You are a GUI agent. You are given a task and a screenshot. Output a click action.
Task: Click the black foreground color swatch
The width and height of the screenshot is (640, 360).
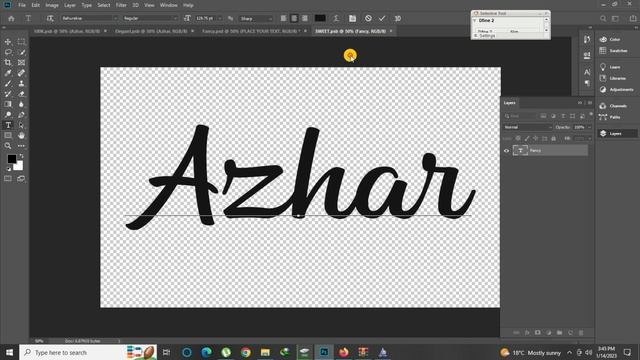(x=11, y=158)
